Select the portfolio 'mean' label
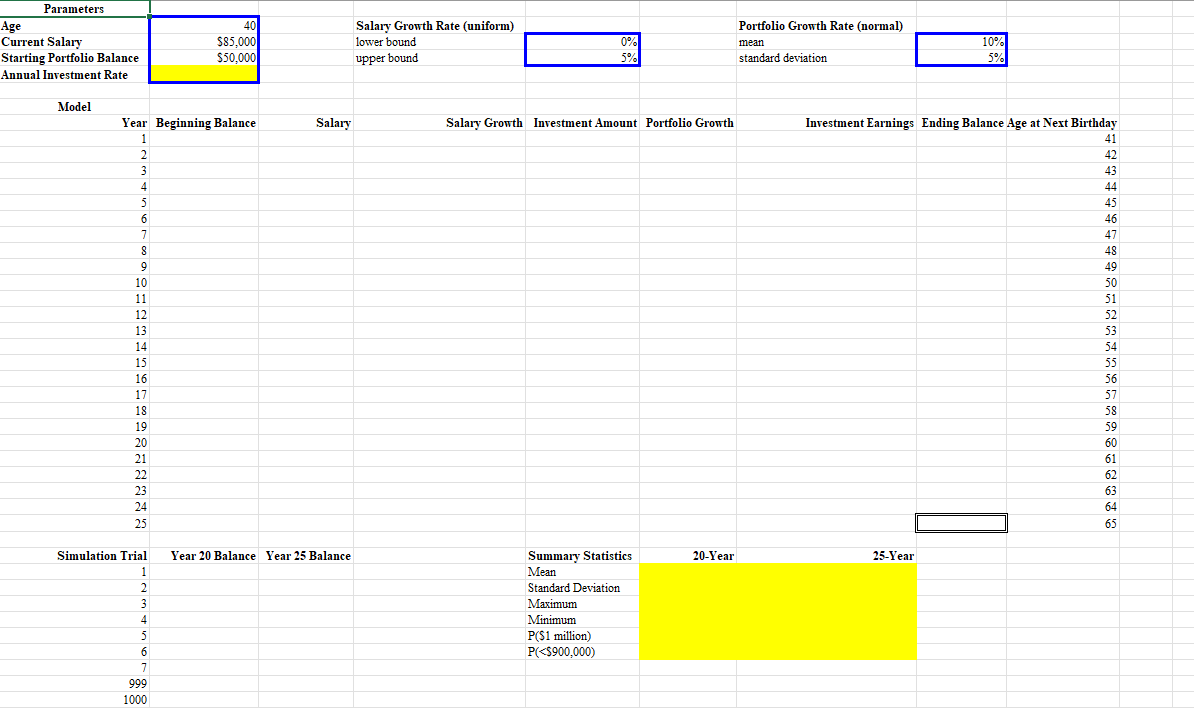Image resolution: width=1194 pixels, height=708 pixels. click(x=752, y=42)
